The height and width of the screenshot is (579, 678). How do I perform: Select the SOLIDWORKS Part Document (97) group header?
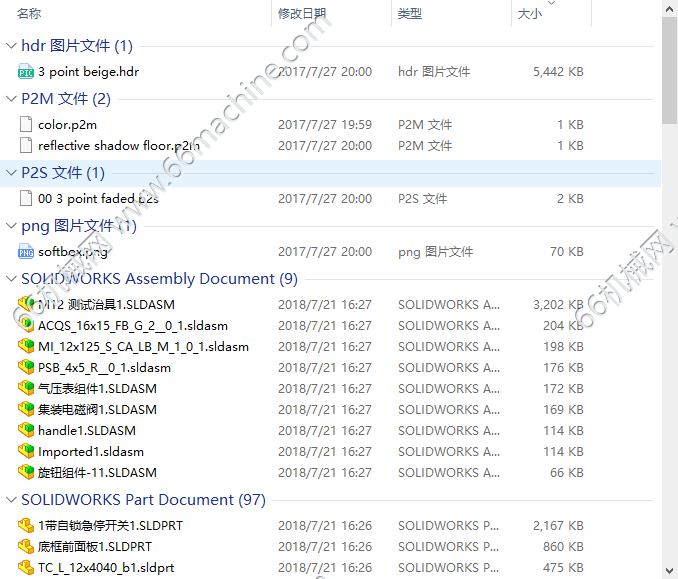point(144,500)
